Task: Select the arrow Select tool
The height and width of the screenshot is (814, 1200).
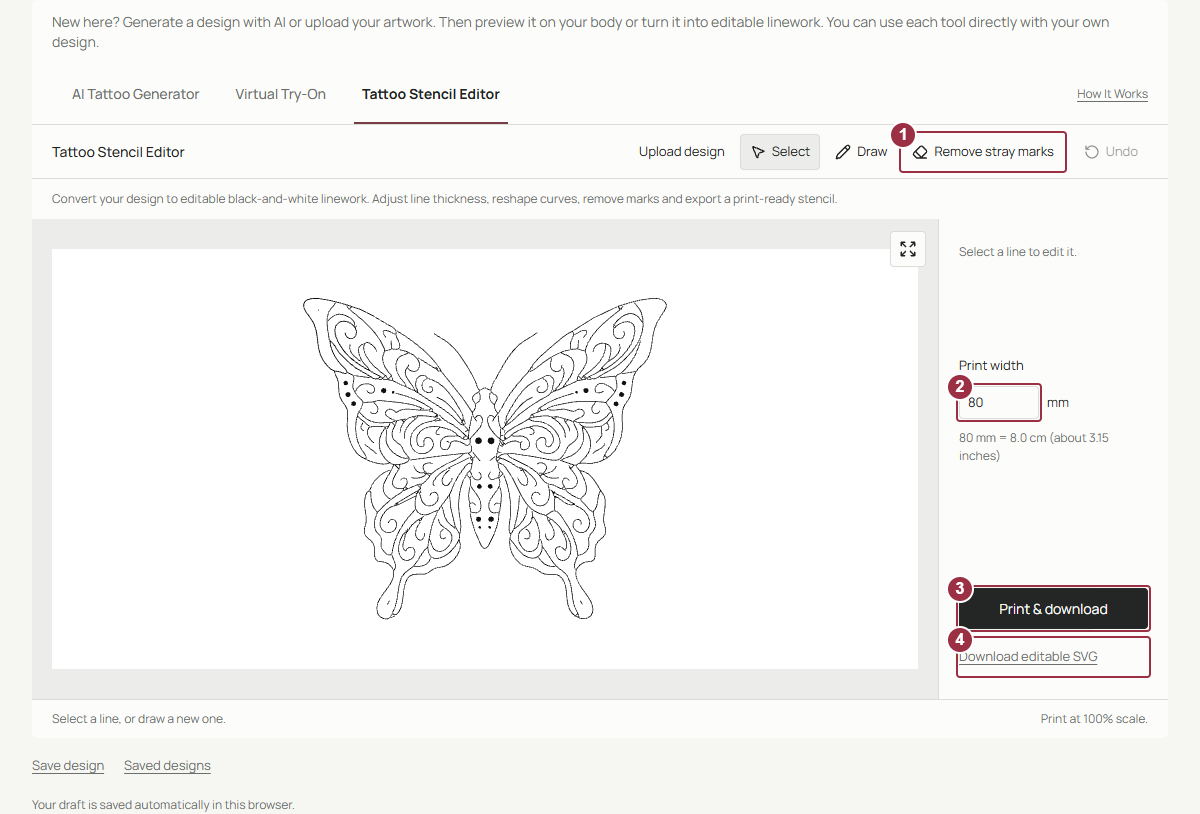Action: point(780,152)
